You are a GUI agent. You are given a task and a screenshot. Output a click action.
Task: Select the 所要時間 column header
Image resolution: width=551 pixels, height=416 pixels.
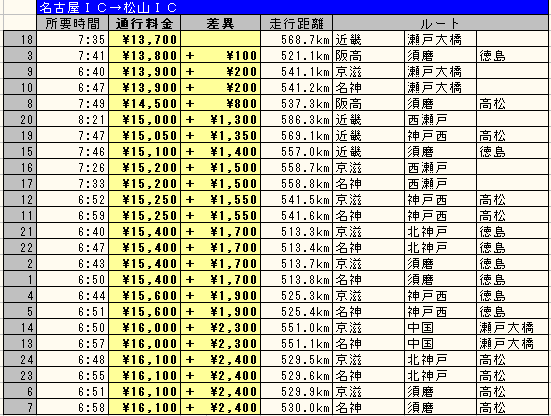tap(72, 23)
